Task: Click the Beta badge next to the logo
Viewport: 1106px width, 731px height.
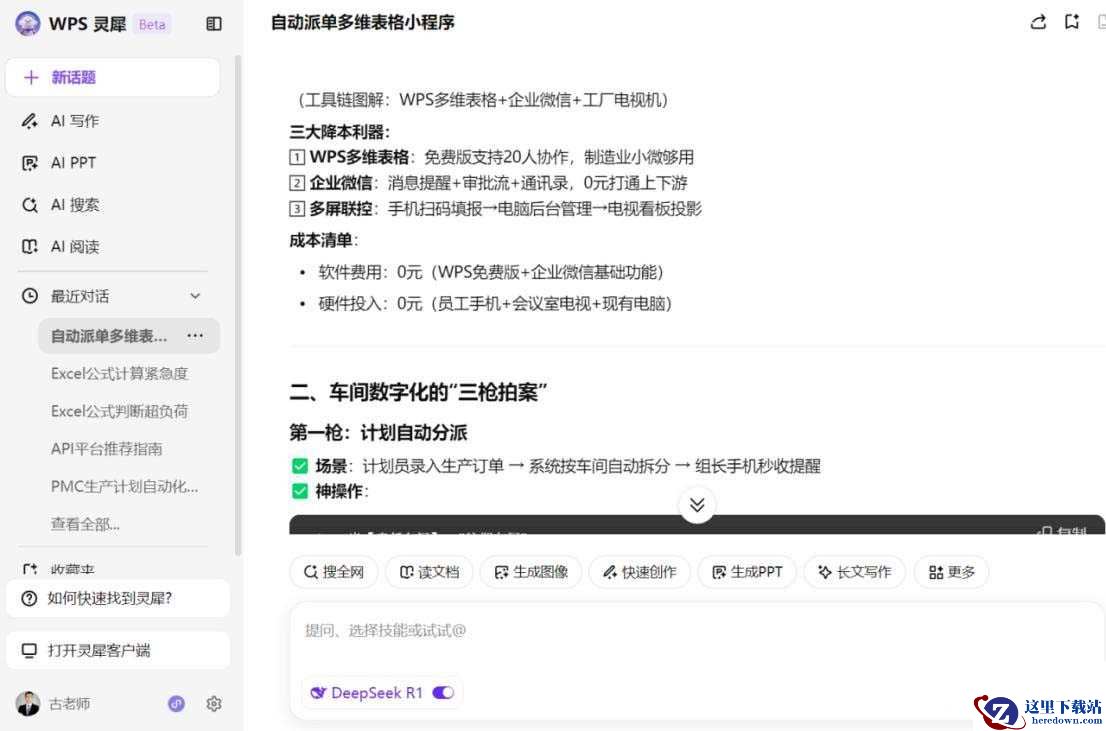Action: pyautogui.click(x=152, y=24)
